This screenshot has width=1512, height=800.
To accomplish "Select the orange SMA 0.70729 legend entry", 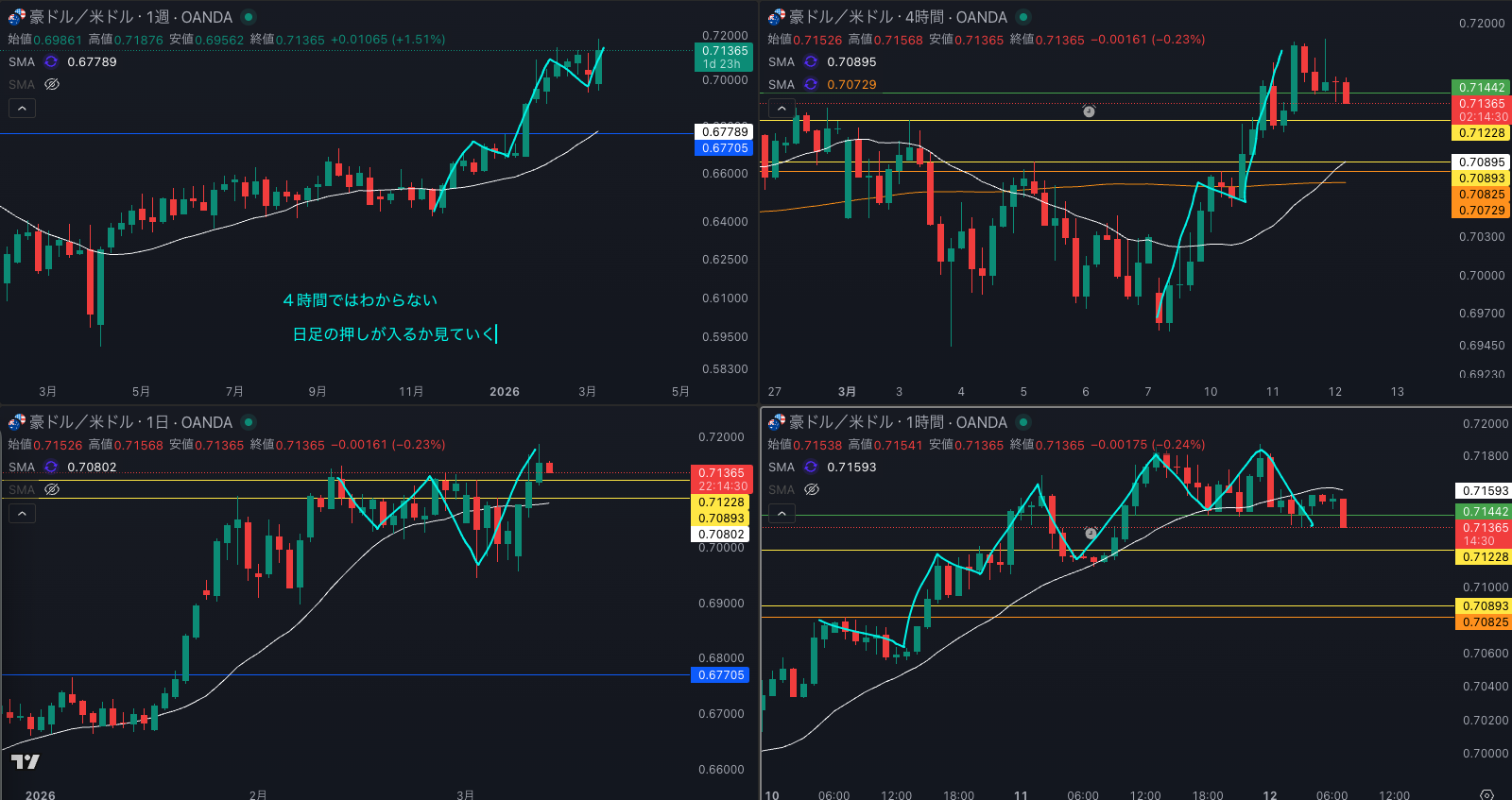I will point(851,84).
